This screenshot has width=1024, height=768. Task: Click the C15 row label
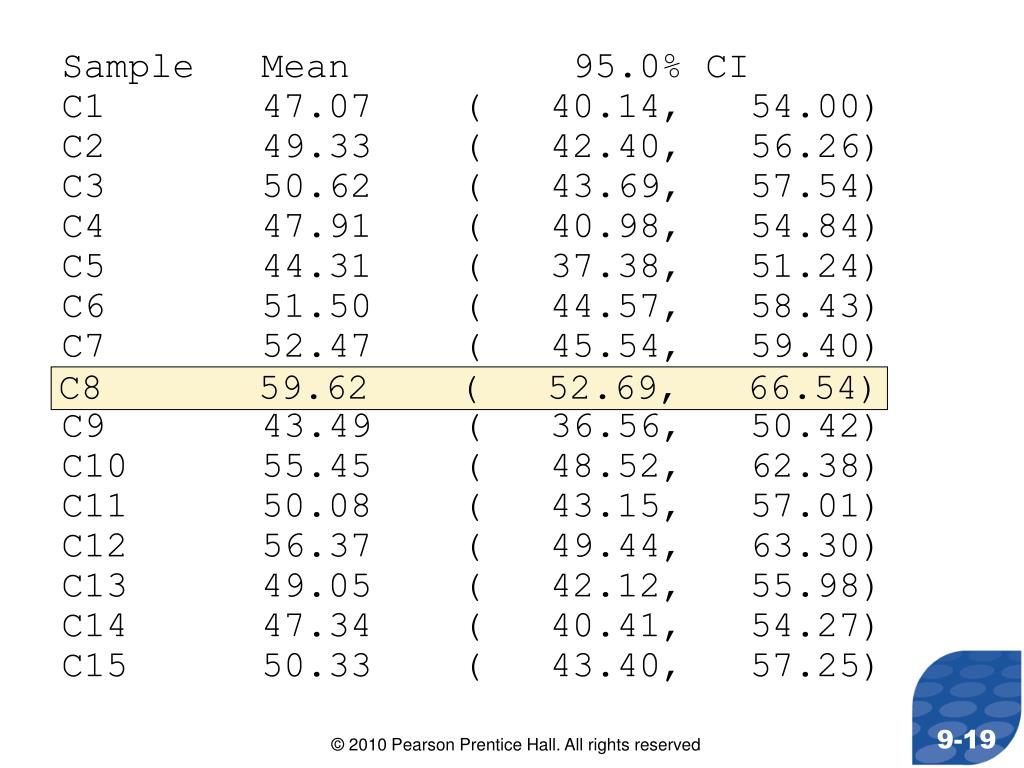[x=93, y=666]
